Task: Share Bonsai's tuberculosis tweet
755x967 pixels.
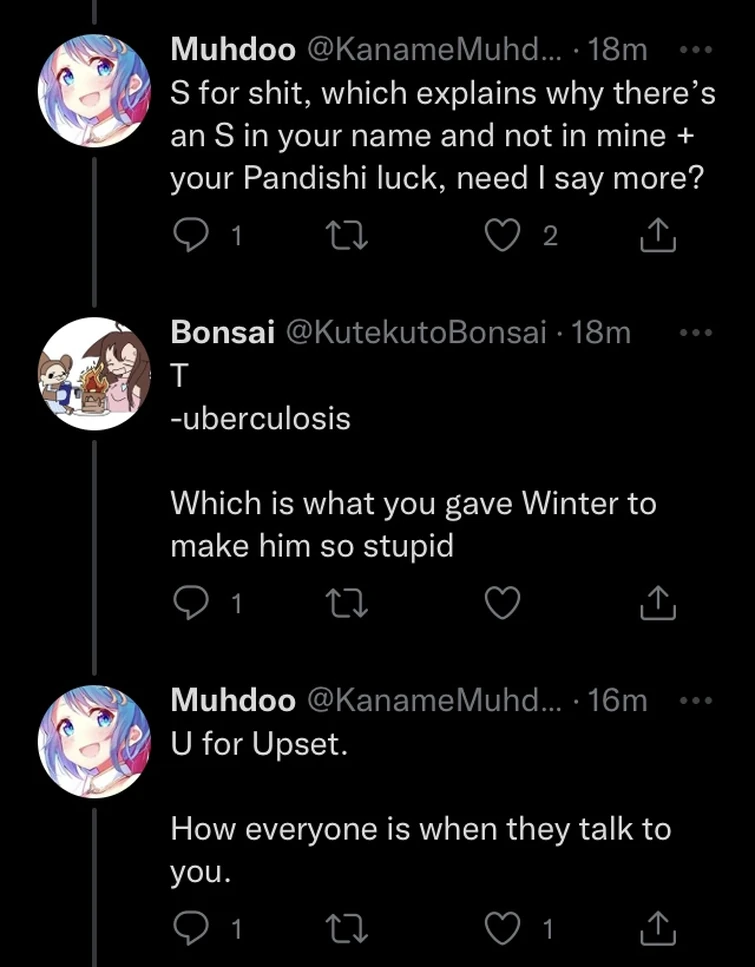Action: 658,603
